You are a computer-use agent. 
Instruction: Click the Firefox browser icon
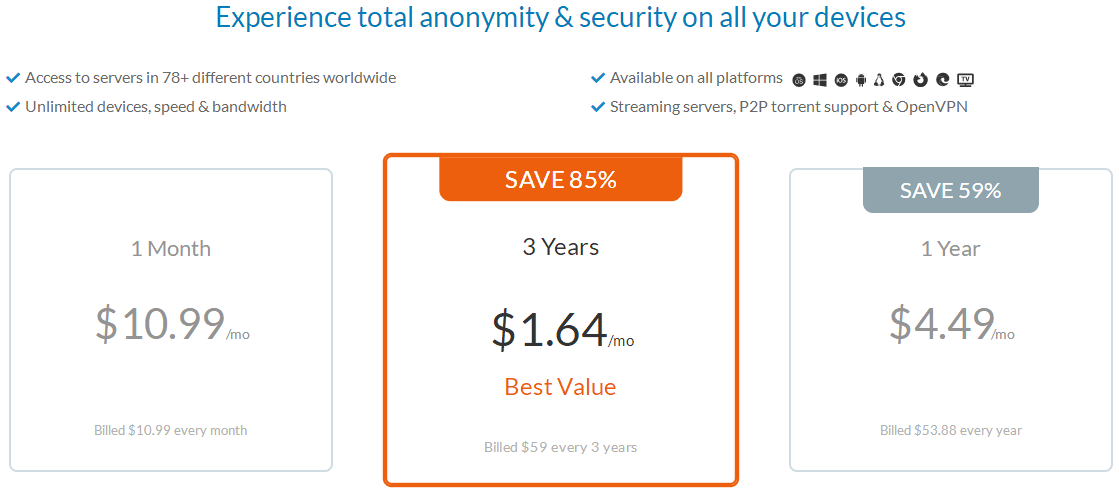tap(921, 79)
